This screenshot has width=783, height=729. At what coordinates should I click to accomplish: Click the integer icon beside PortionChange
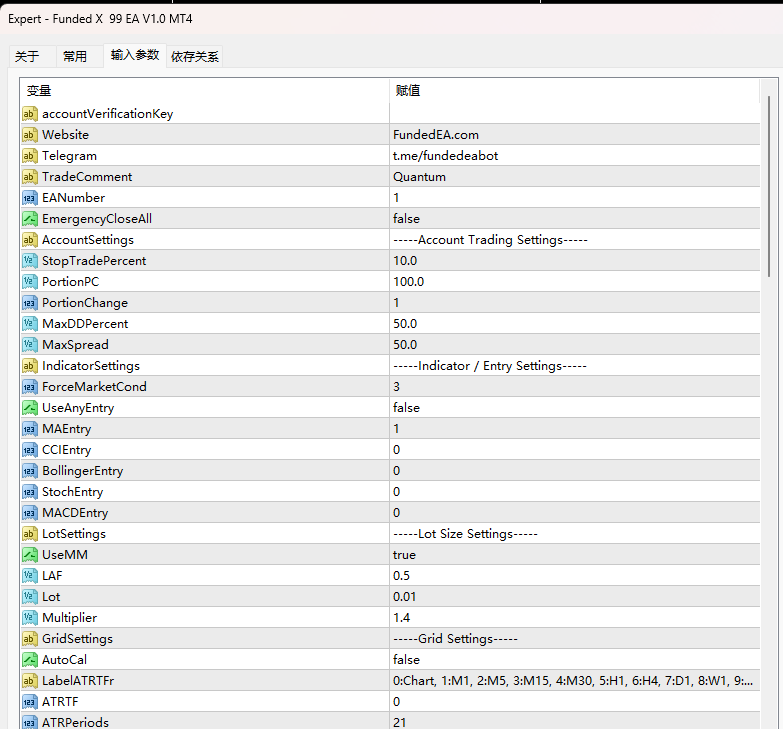click(x=29, y=303)
